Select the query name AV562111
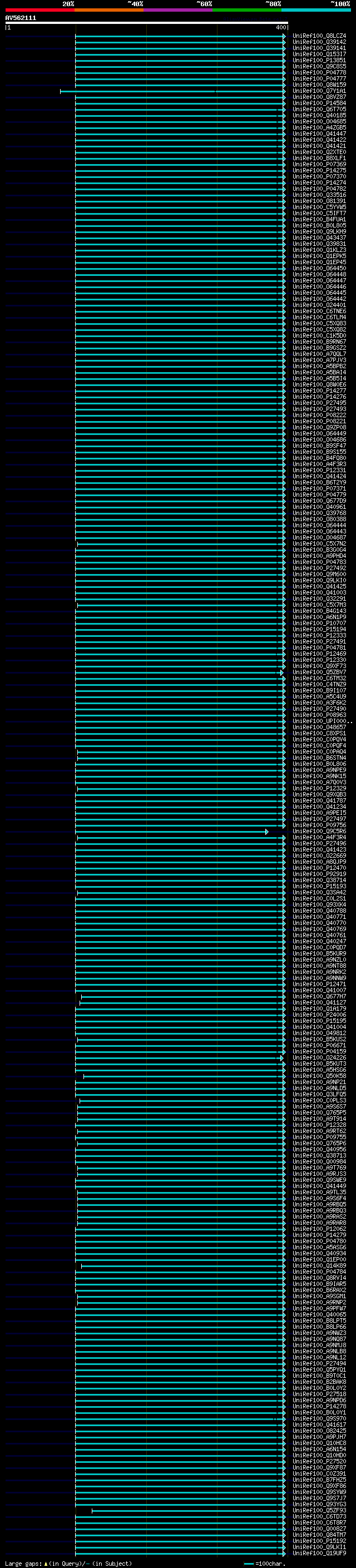The width and height of the screenshot is (356, 1568). 21,18
